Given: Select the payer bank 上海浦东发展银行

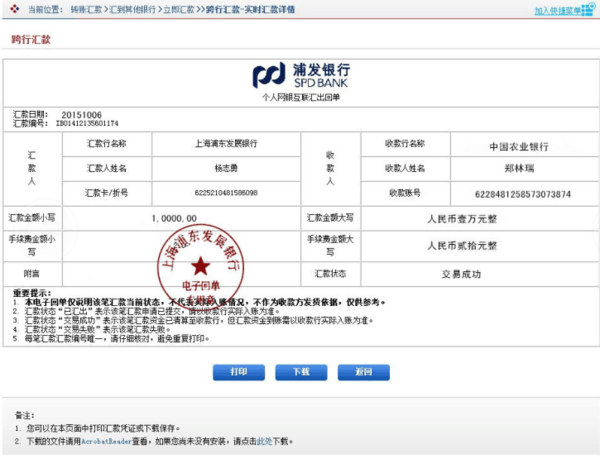Looking at the screenshot, I should pyautogui.click(x=226, y=144).
